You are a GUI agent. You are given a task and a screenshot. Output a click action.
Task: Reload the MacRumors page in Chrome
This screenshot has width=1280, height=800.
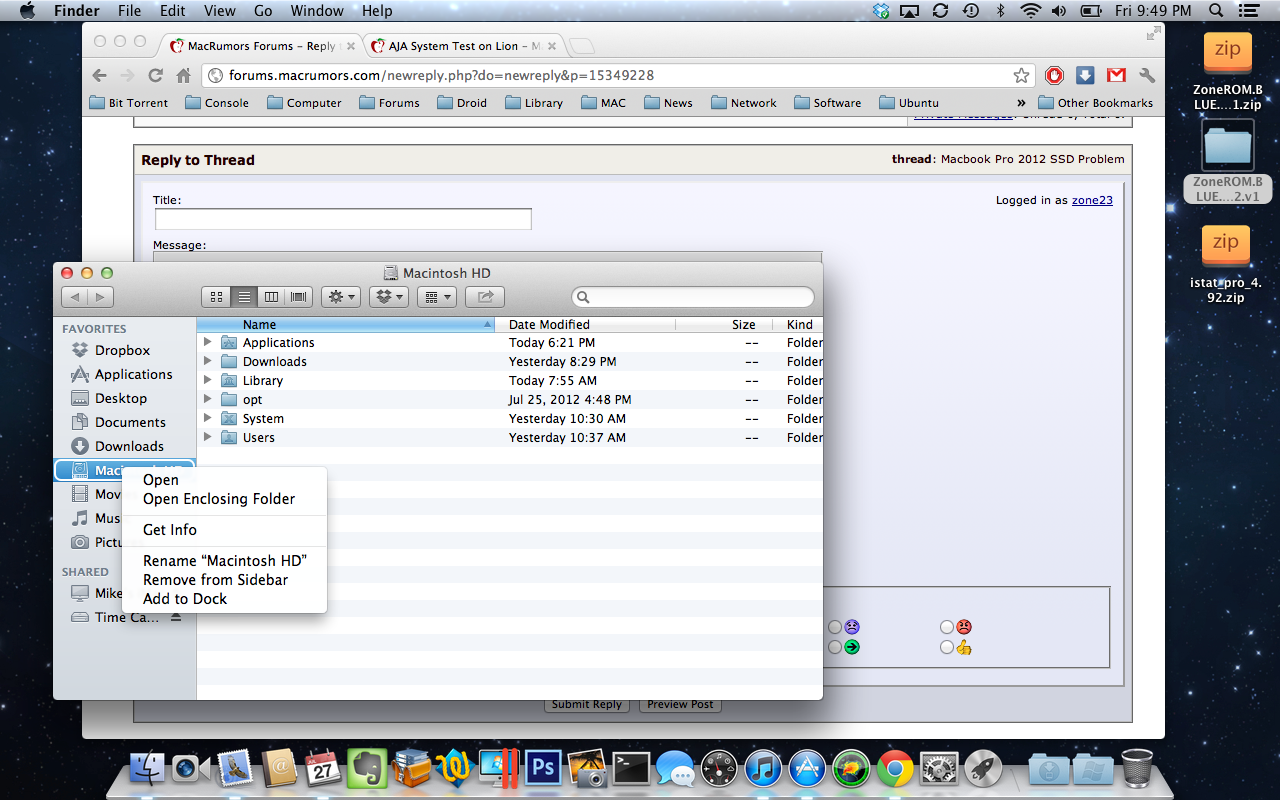[x=155, y=75]
